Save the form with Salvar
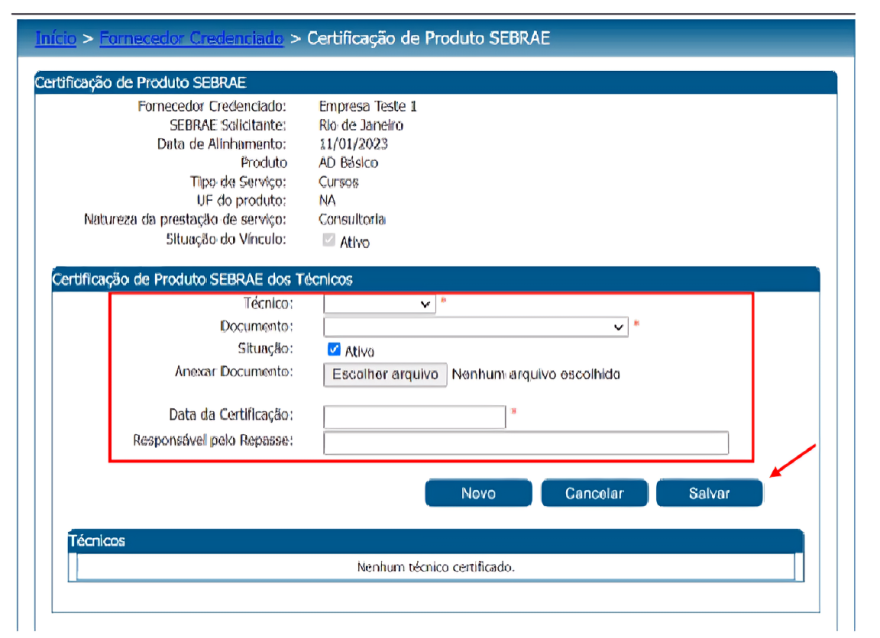This screenshot has width=880, height=638. [709, 493]
